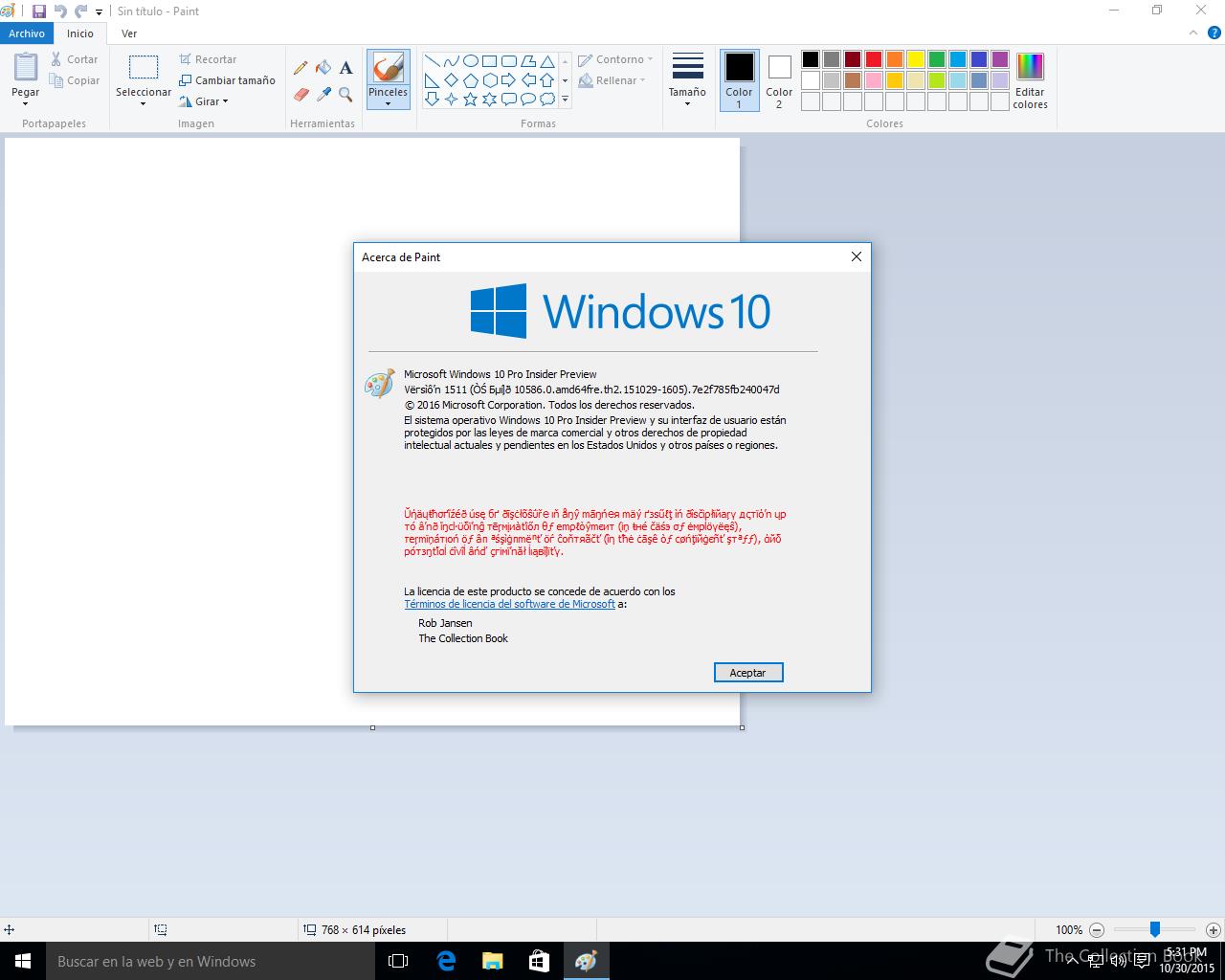The width and height of the screenshot is (1225, 980).
Task: Switch to the Inicio tab
Action: 80,33
